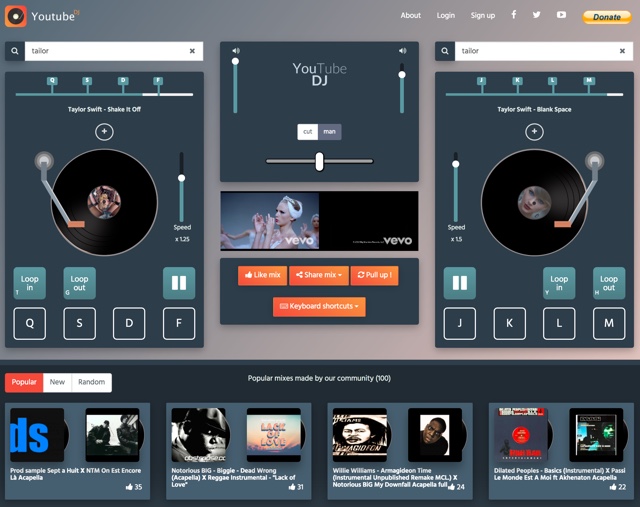The height and width of the screenshot is (507, 640).
Task: Open the Notorious BIG Dead Wrong mix card
Action: 239,451
